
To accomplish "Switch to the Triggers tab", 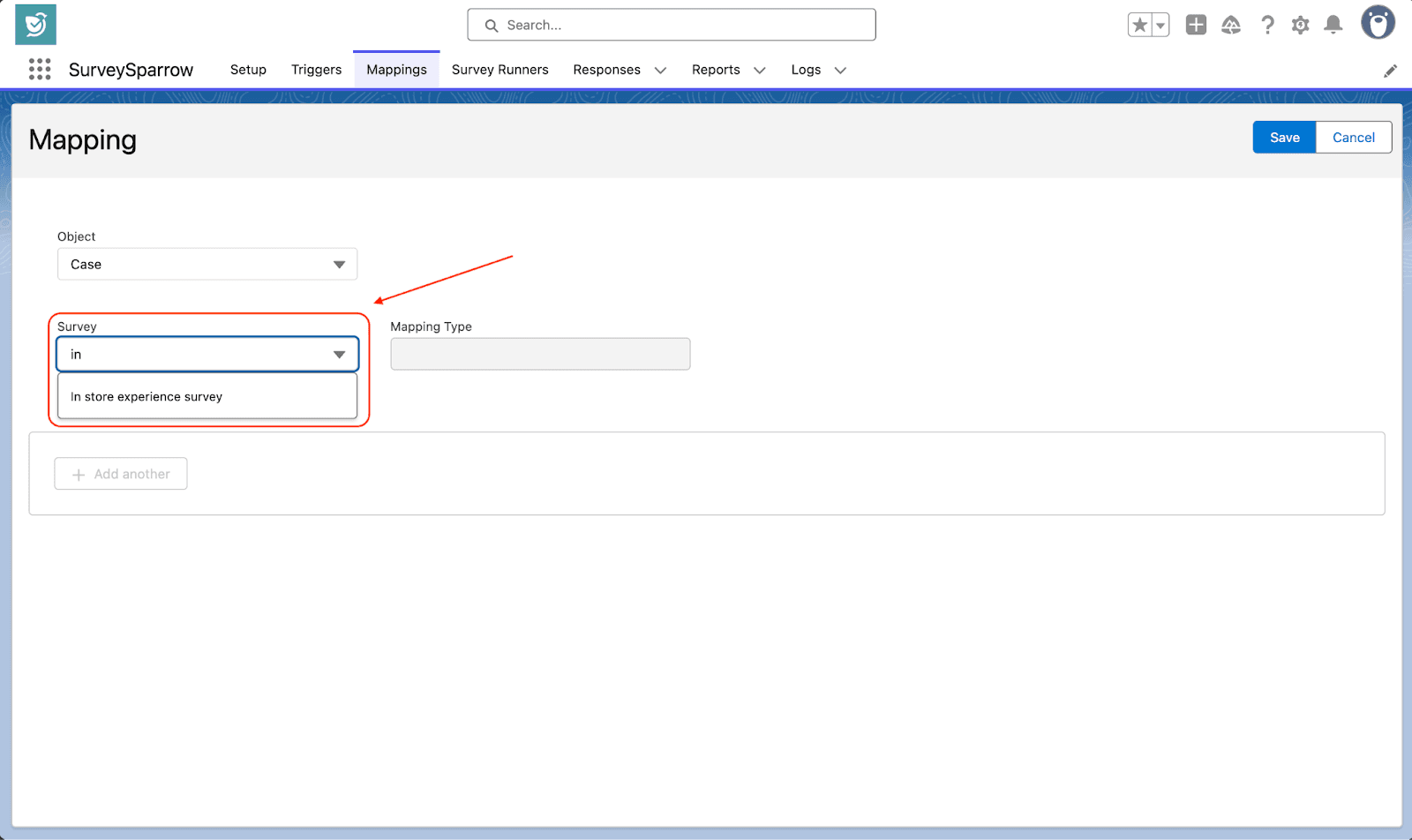I will 316,70.
